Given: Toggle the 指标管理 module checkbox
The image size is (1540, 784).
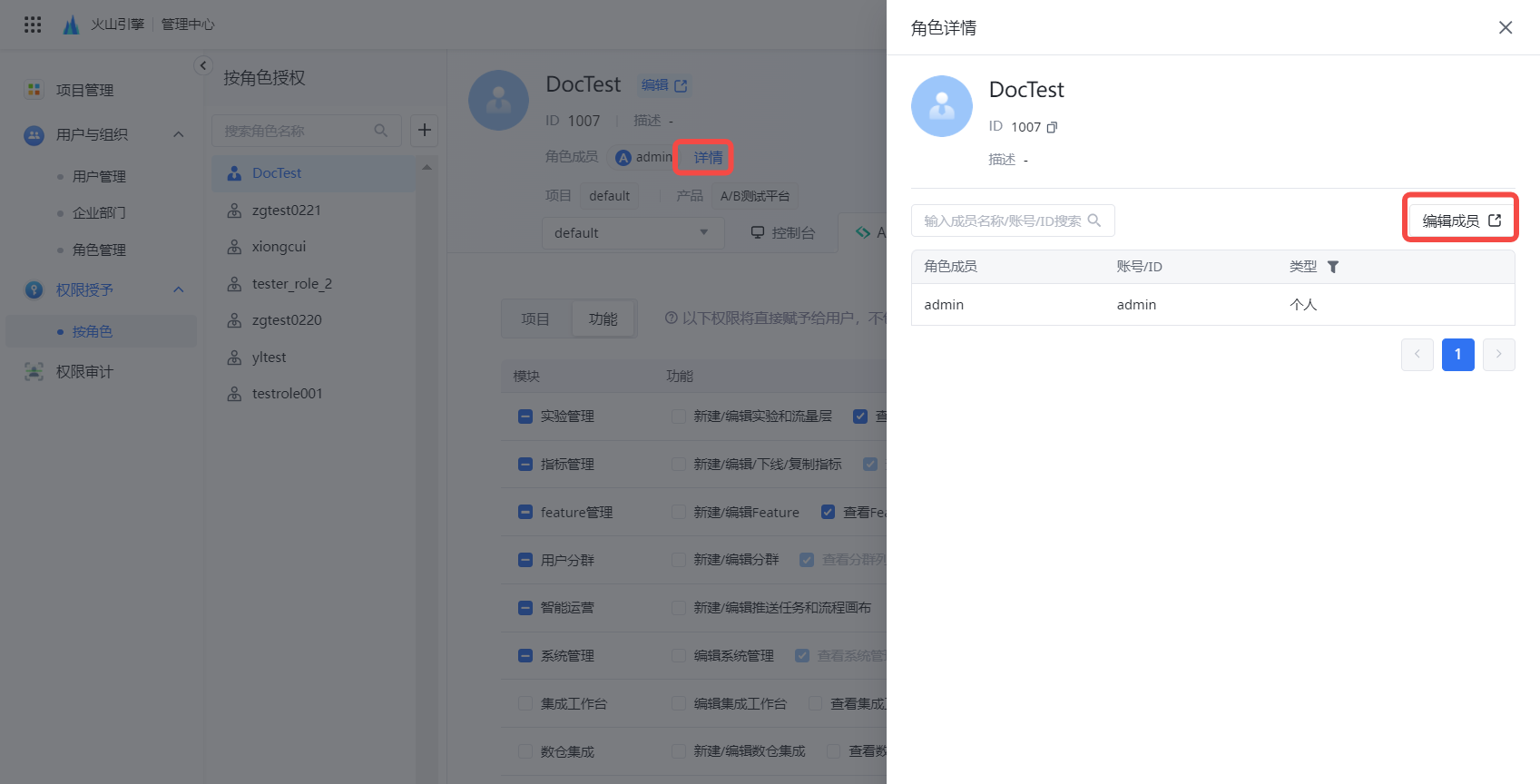Looking at the screenshot, I should click(525, 465).
